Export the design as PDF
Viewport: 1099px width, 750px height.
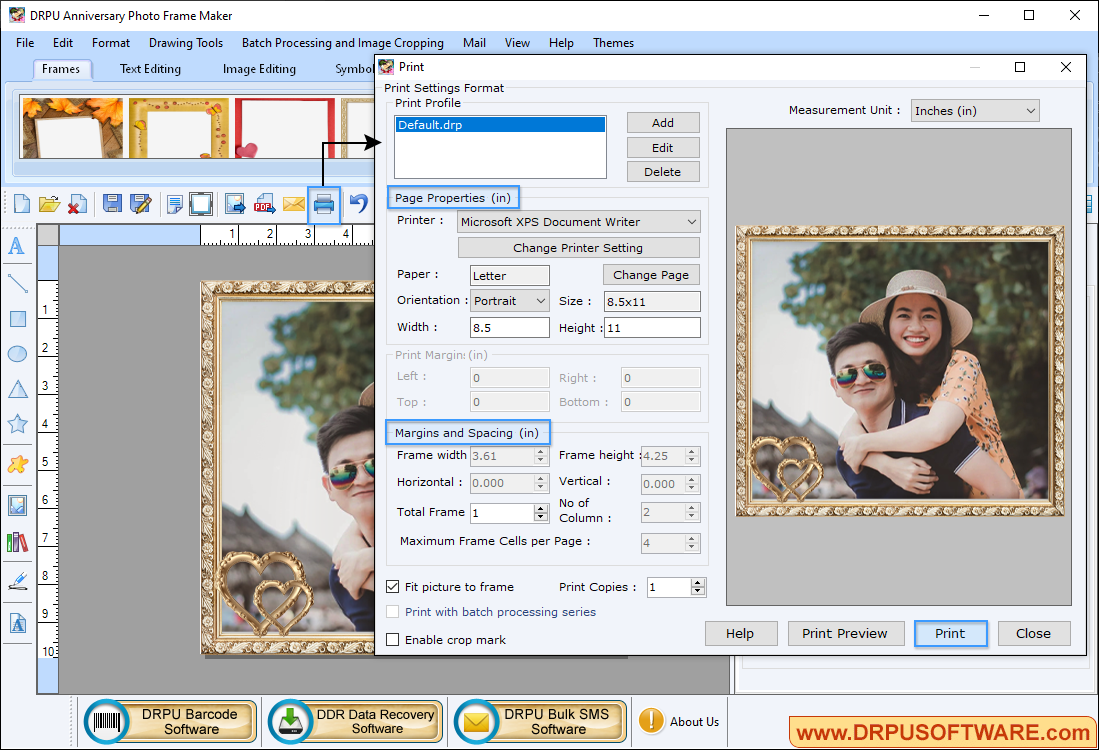point(264,205)
